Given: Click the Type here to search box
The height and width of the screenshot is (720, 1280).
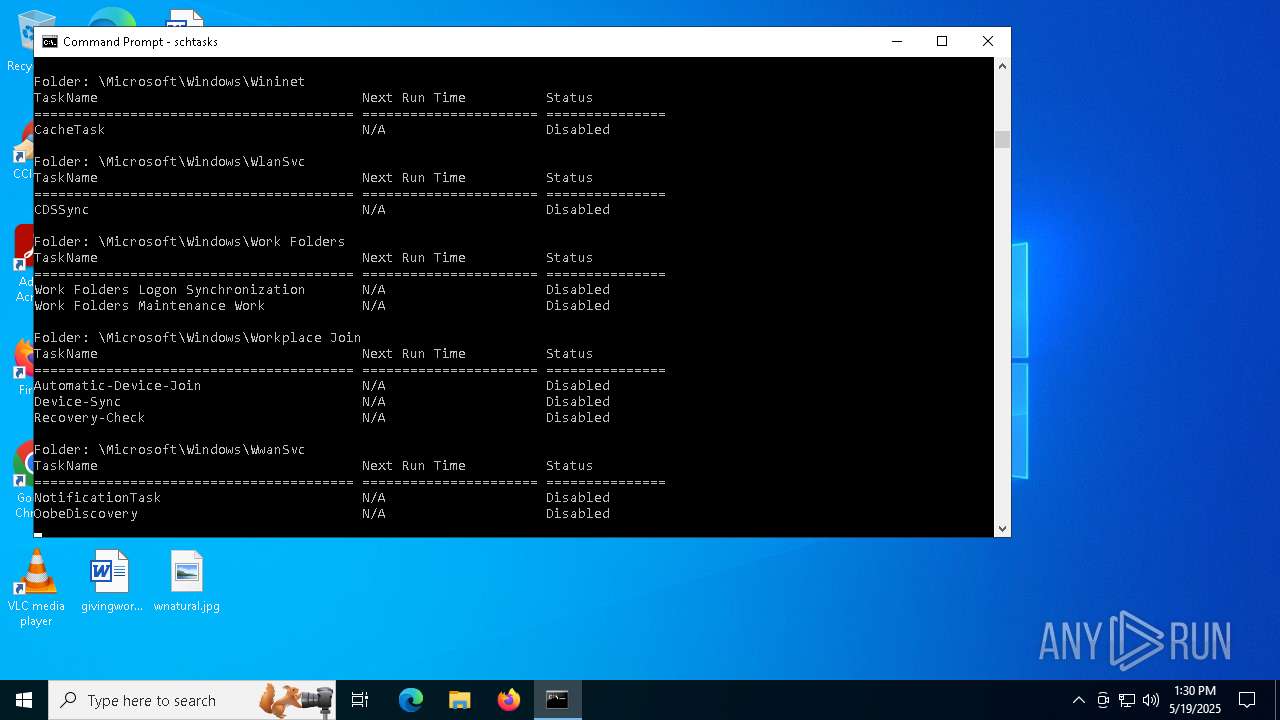Looking at the screenshot, I should 192,700.
